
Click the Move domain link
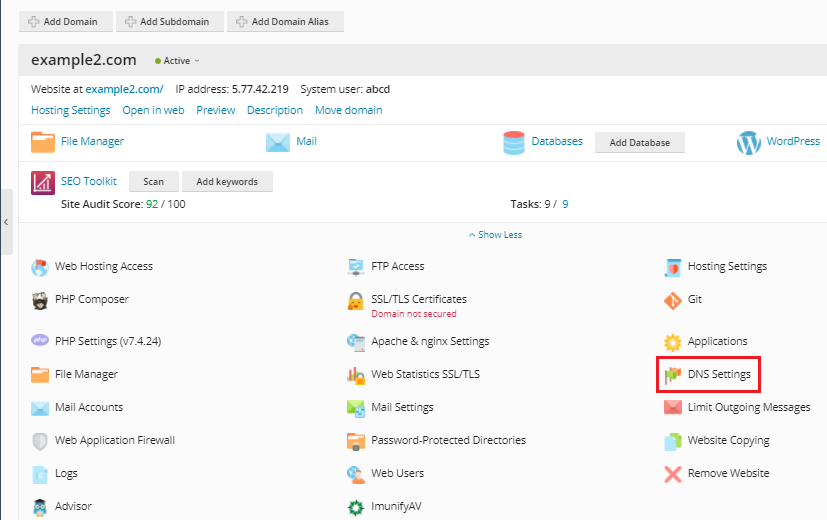348,110
